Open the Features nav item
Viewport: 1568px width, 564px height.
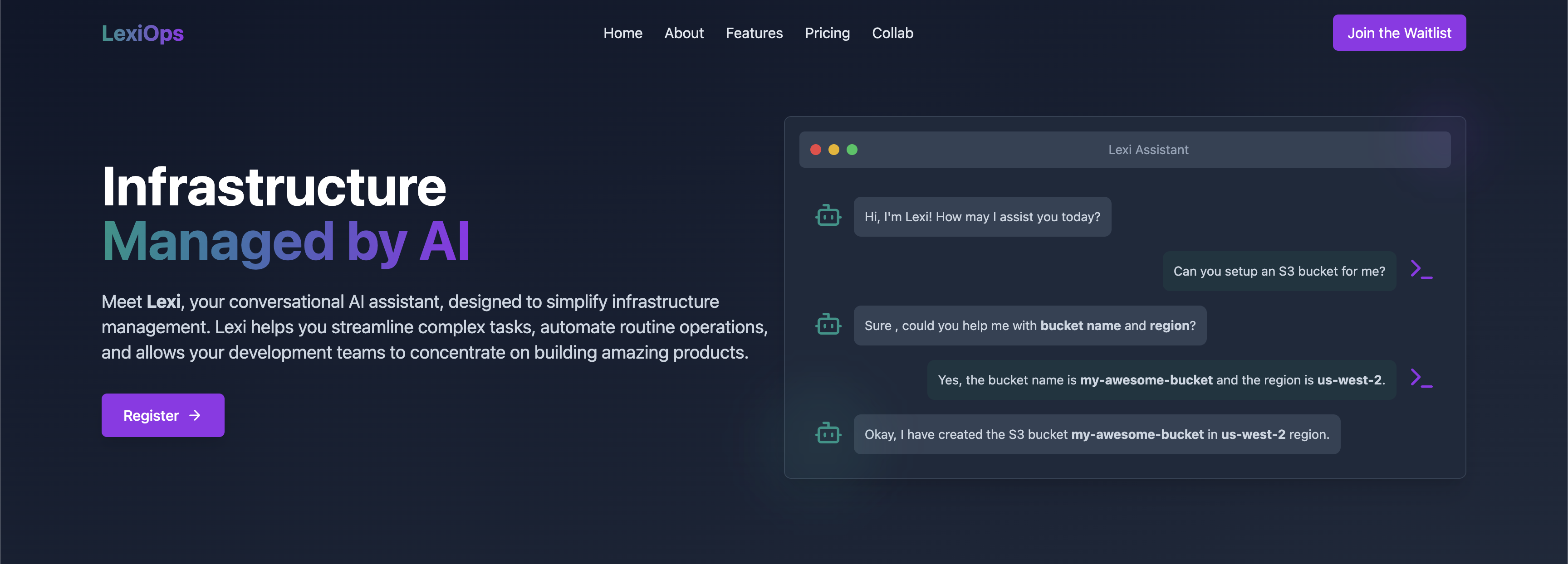754,33
